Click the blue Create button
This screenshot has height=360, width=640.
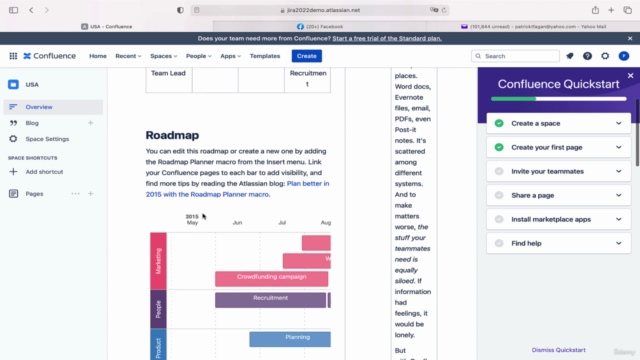(307, 56)
